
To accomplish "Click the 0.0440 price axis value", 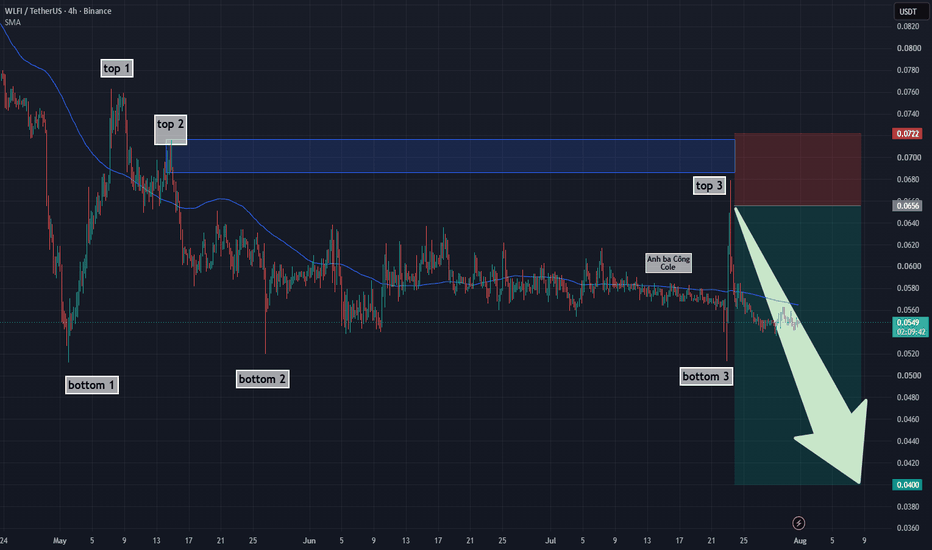I will tap(908, 441).
